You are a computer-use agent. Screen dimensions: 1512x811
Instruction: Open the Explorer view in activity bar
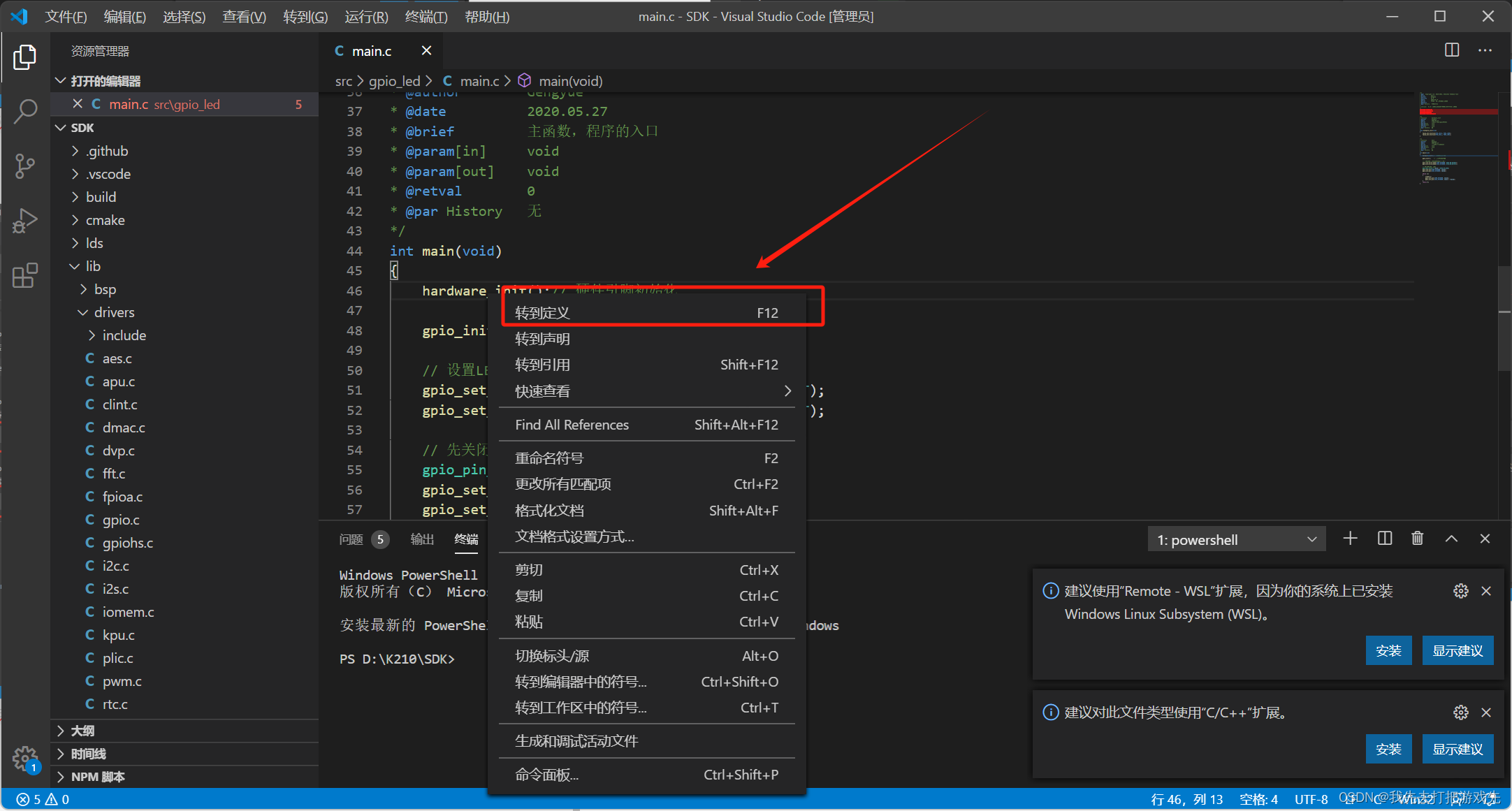[25, 57]
